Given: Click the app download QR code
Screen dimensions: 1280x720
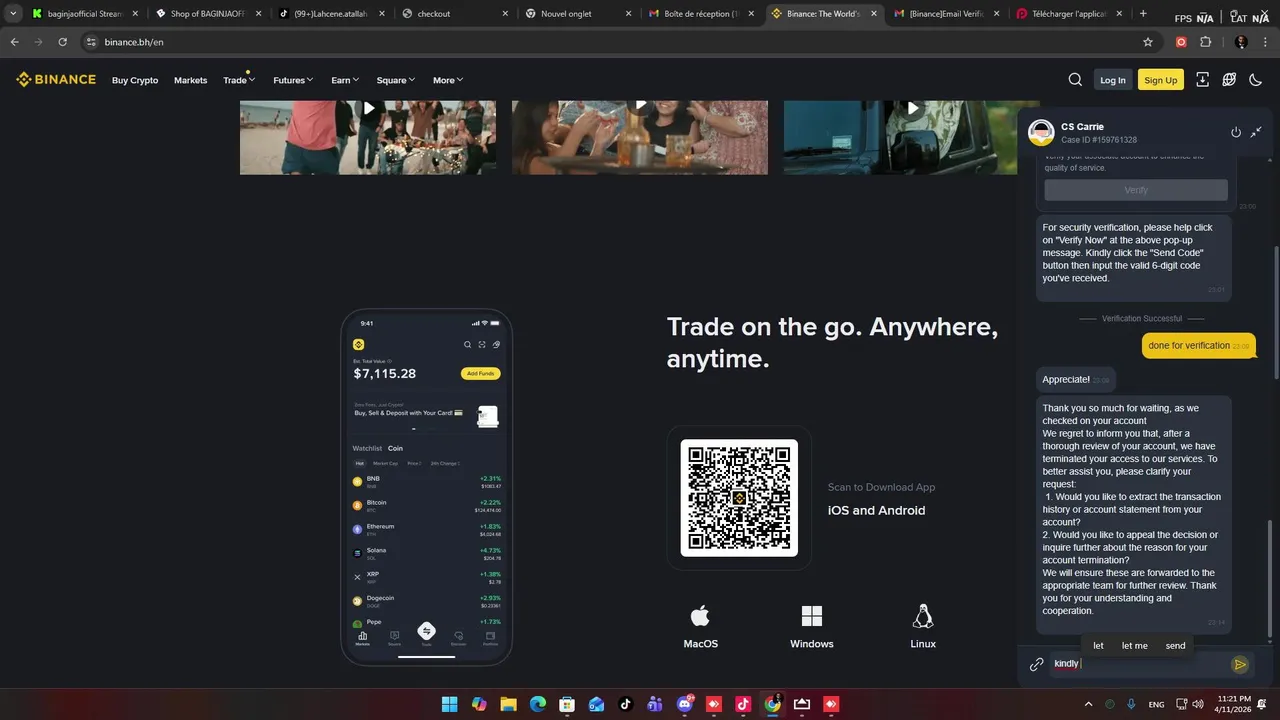Looking at the screenshot, I should 739,498.
